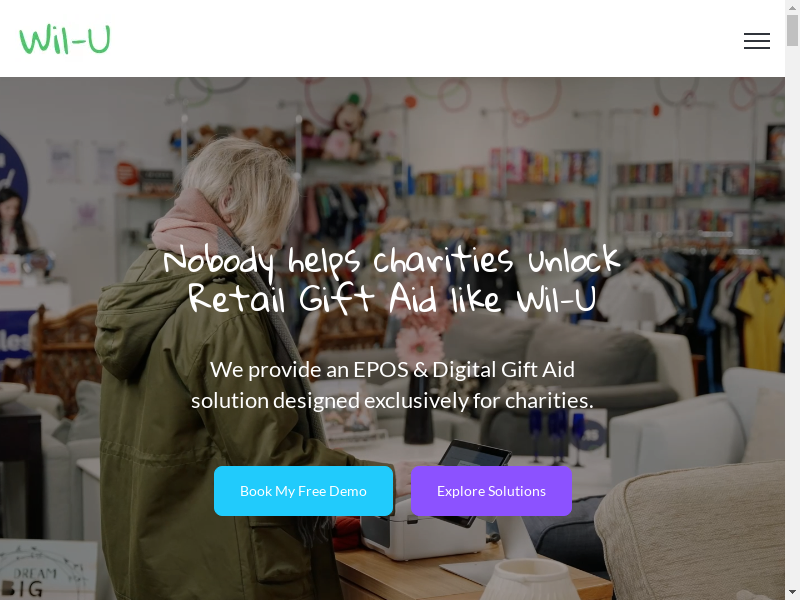
Task: Click the stuffed toy on top shelf
Action: [x=344, y=128]
